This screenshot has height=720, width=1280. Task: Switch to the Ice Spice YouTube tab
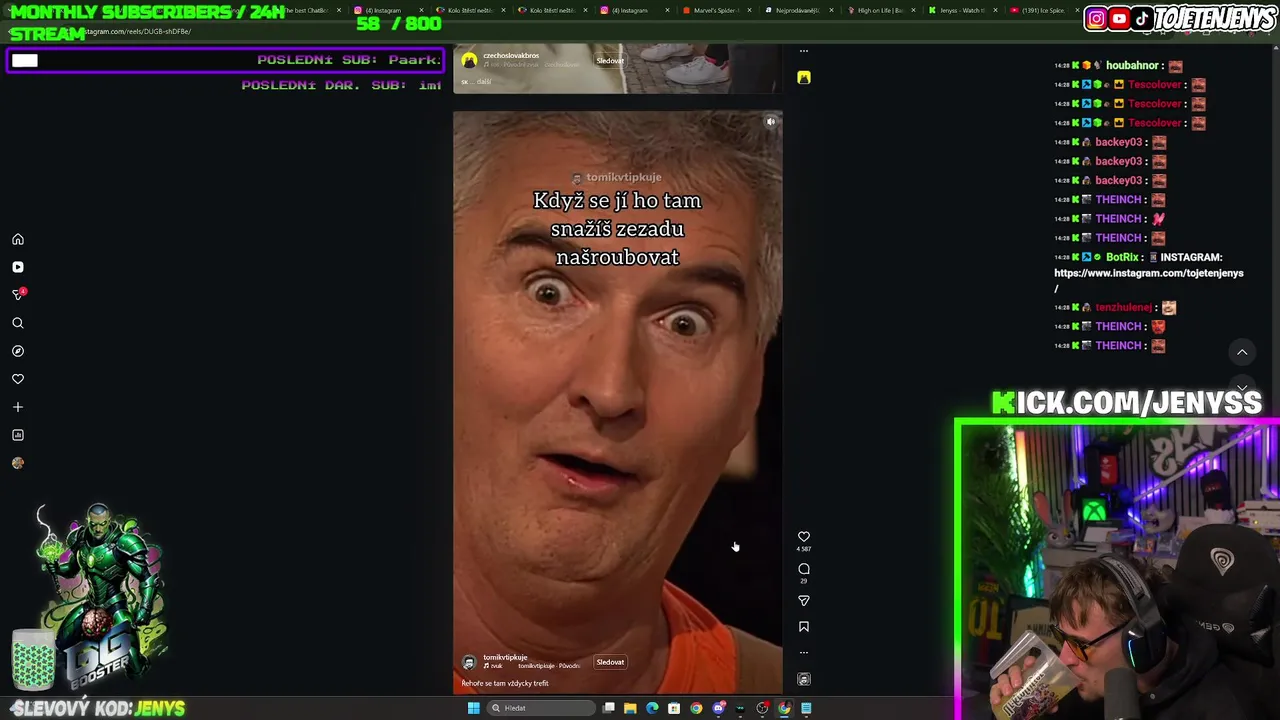(1044, 10)
